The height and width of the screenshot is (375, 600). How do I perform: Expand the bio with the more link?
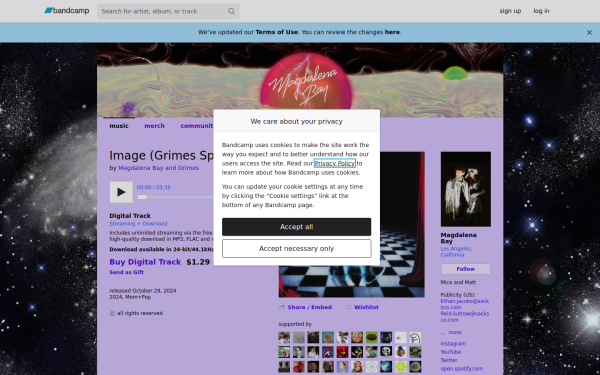tap(455, 333)
